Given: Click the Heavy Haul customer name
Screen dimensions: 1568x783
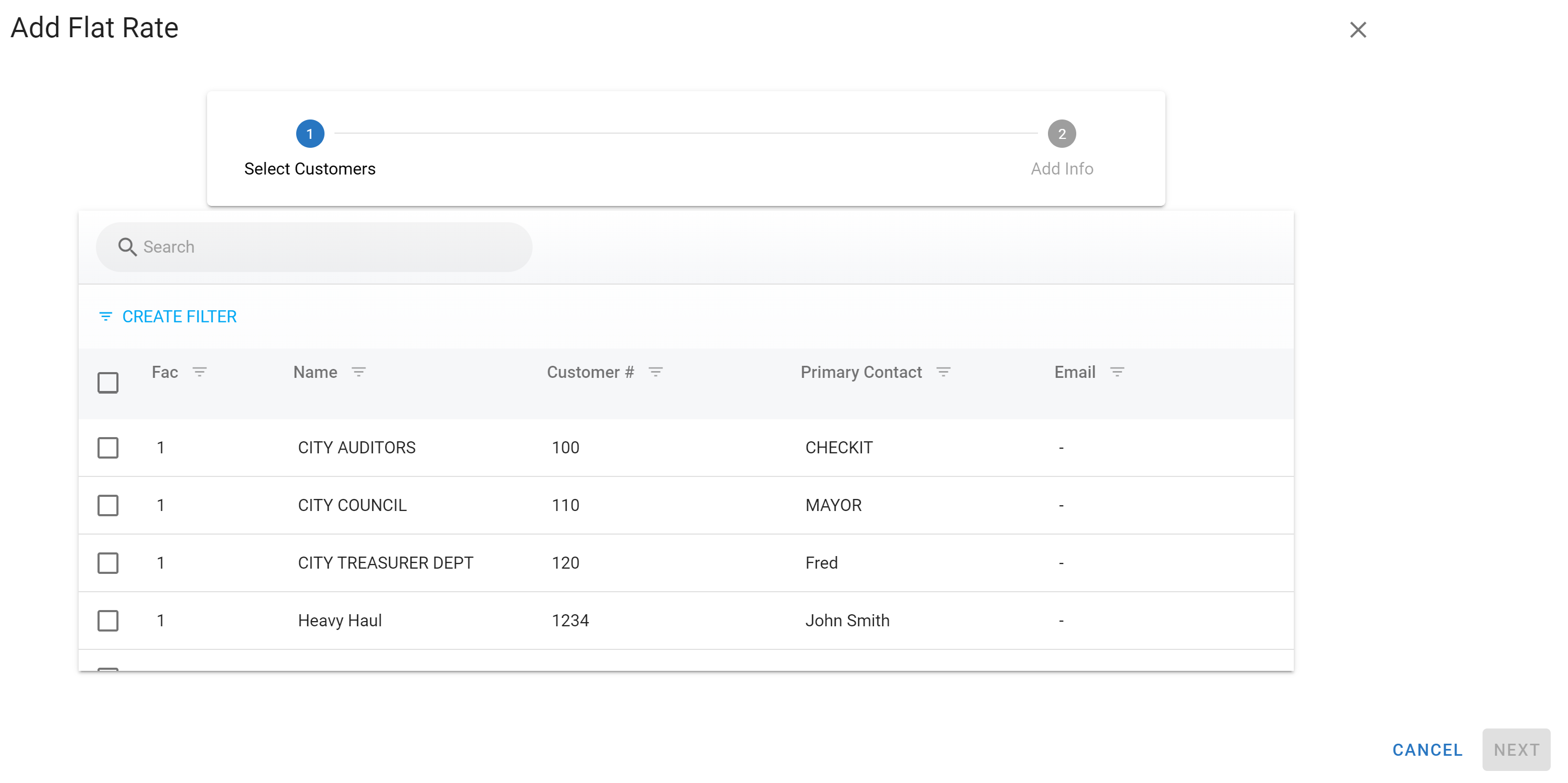Looking at the screenshot, I should point(340,621).
